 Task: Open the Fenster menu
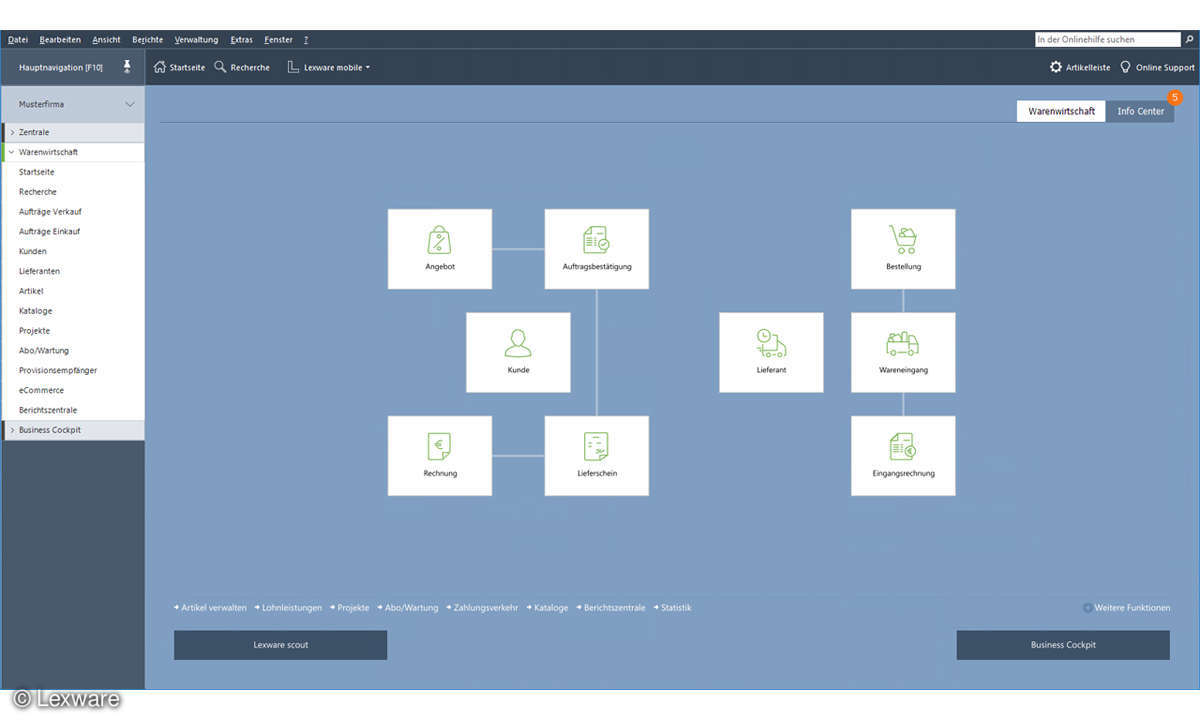click(279, 40)
